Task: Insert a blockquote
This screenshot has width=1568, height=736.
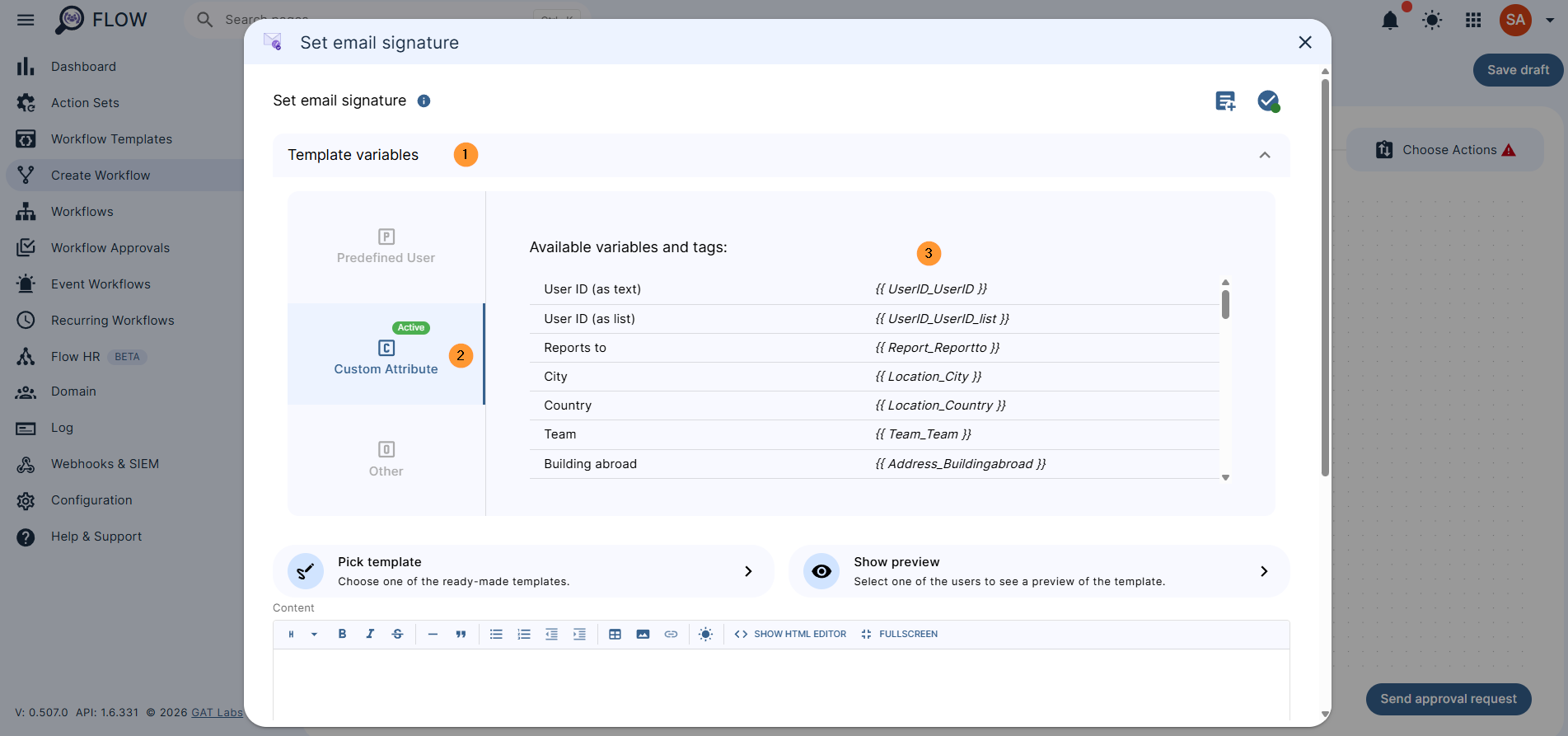Action: pyautogui.click(x=461, y=635)
